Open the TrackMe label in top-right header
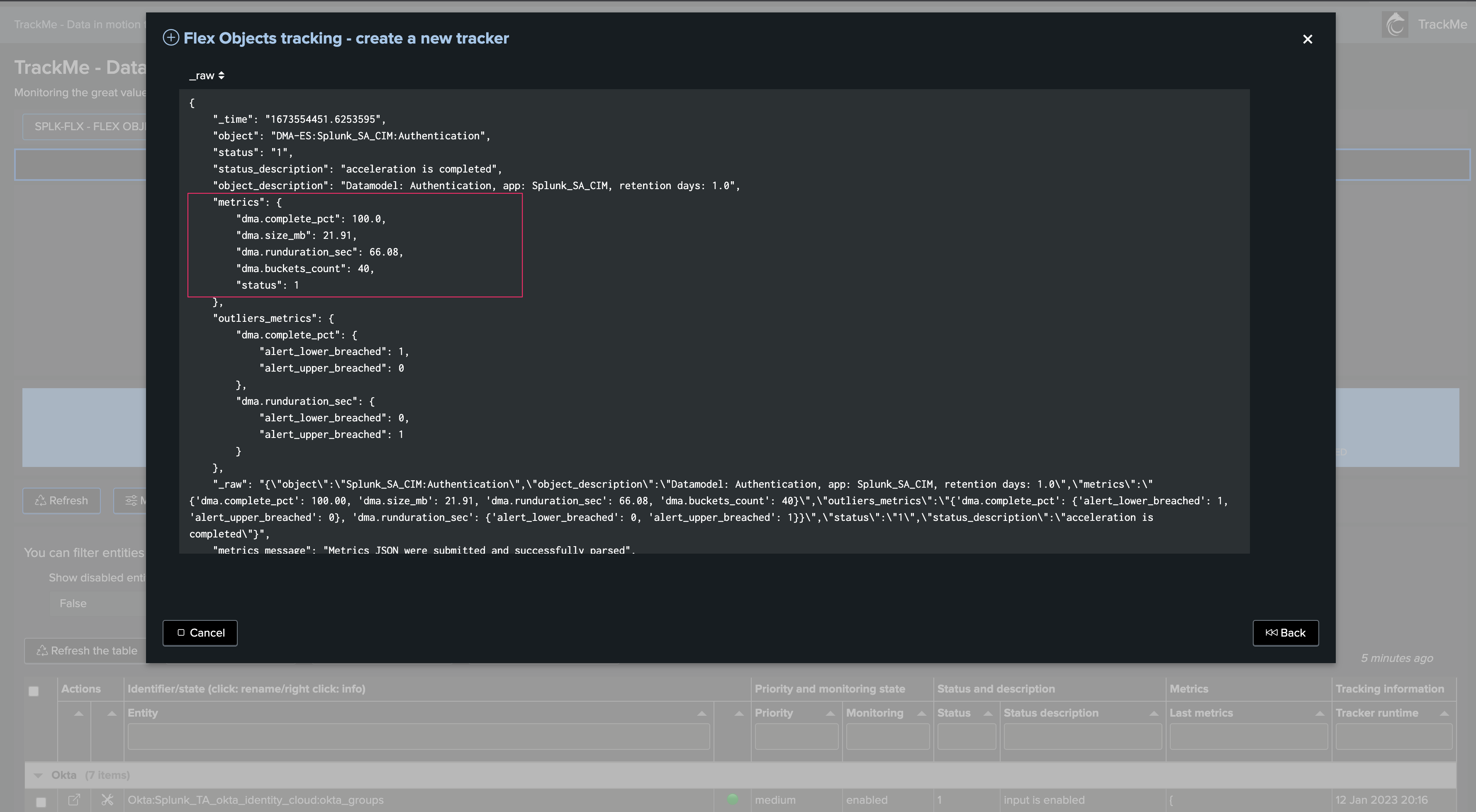The image size is (1476, 812). click(1442, 24)
